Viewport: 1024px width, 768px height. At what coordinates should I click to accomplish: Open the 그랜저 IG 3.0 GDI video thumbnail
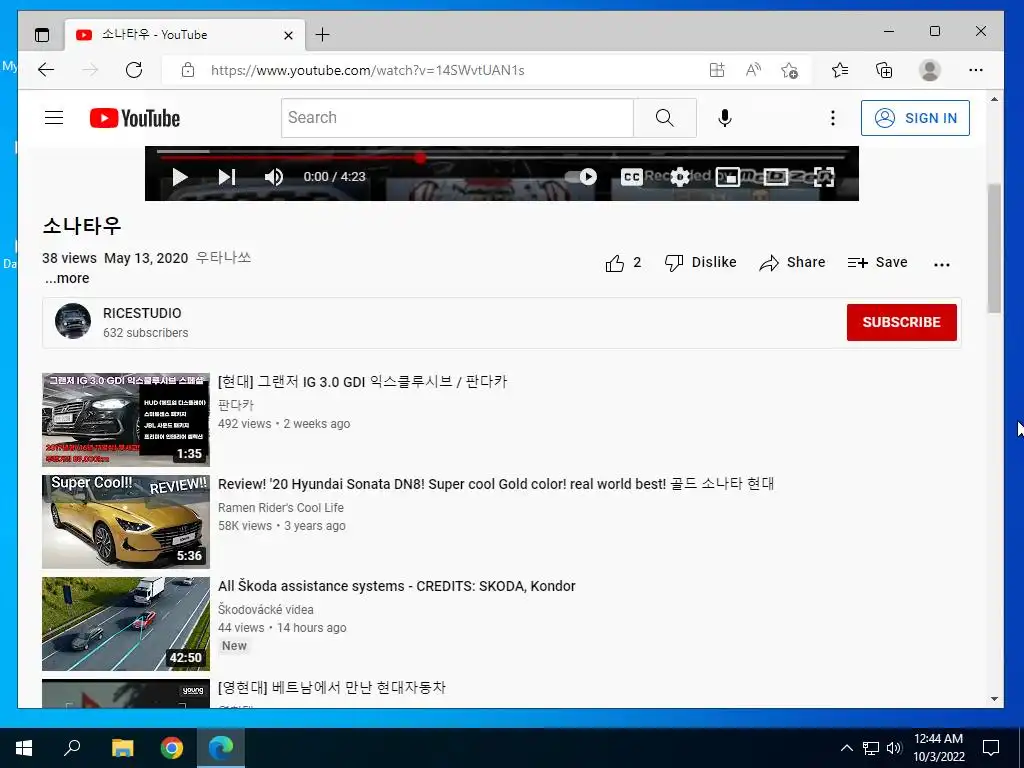coord(126,419)
